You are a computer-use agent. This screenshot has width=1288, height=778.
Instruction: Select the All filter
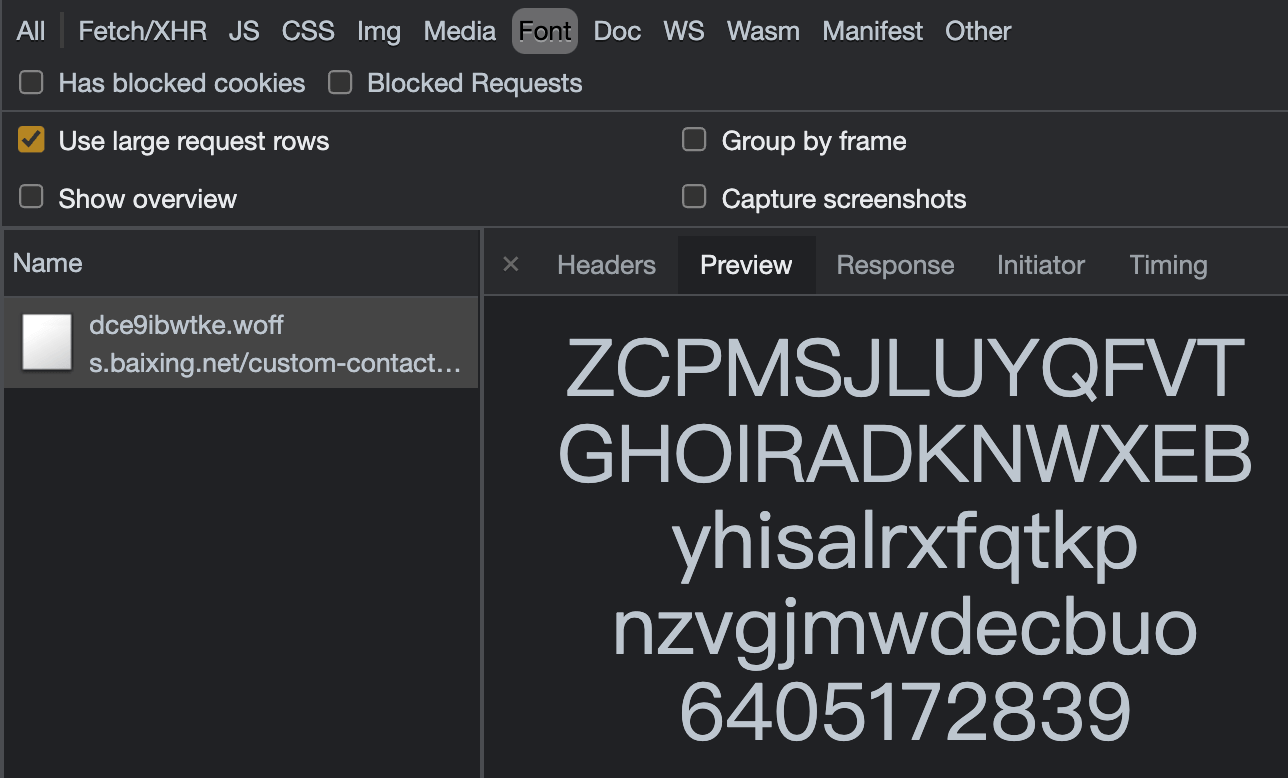(x=31, y=31)
